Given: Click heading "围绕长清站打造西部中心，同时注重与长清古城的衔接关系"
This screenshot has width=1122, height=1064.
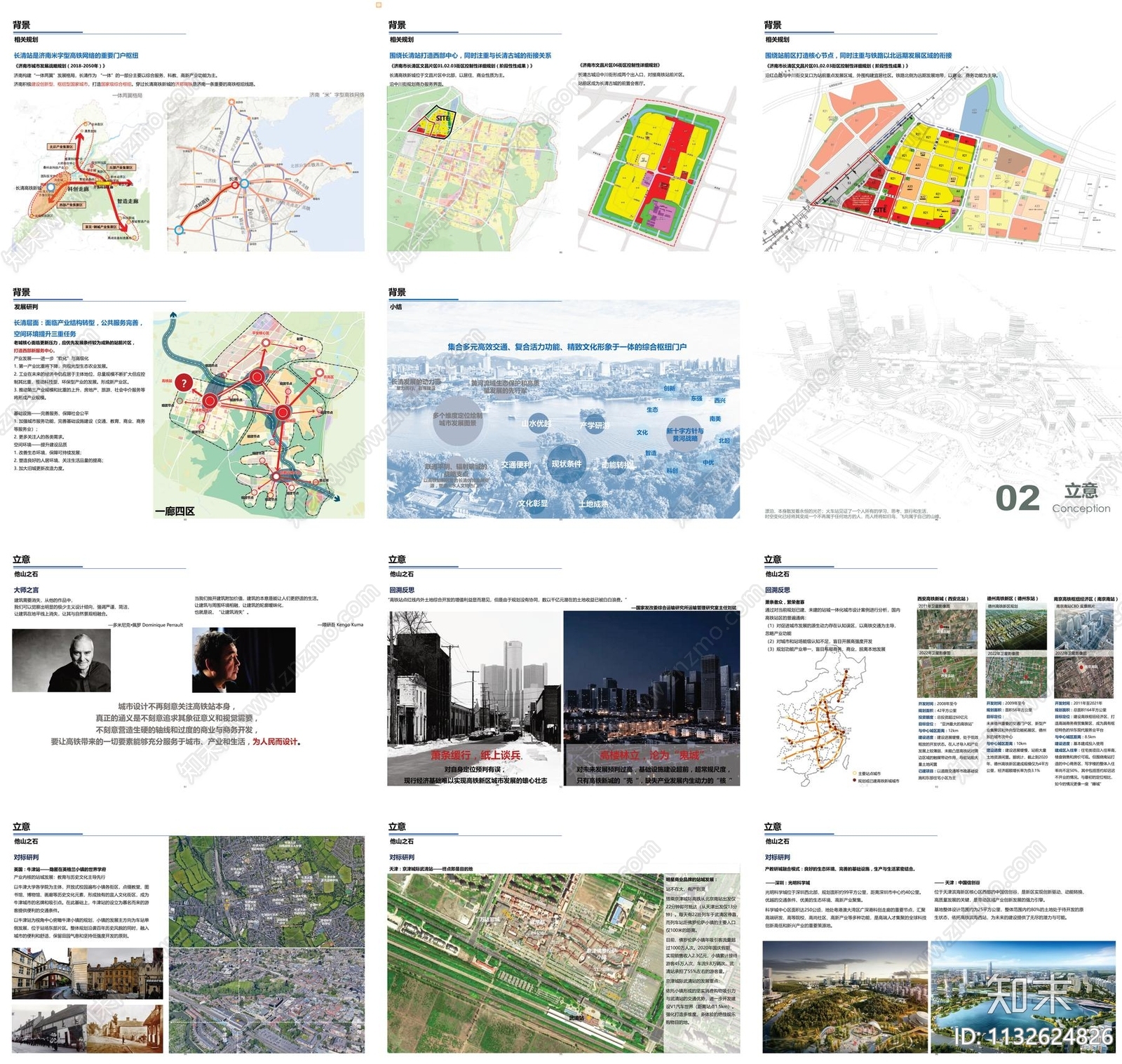Looking at the screenshot, I should click(x=471, y=55).
